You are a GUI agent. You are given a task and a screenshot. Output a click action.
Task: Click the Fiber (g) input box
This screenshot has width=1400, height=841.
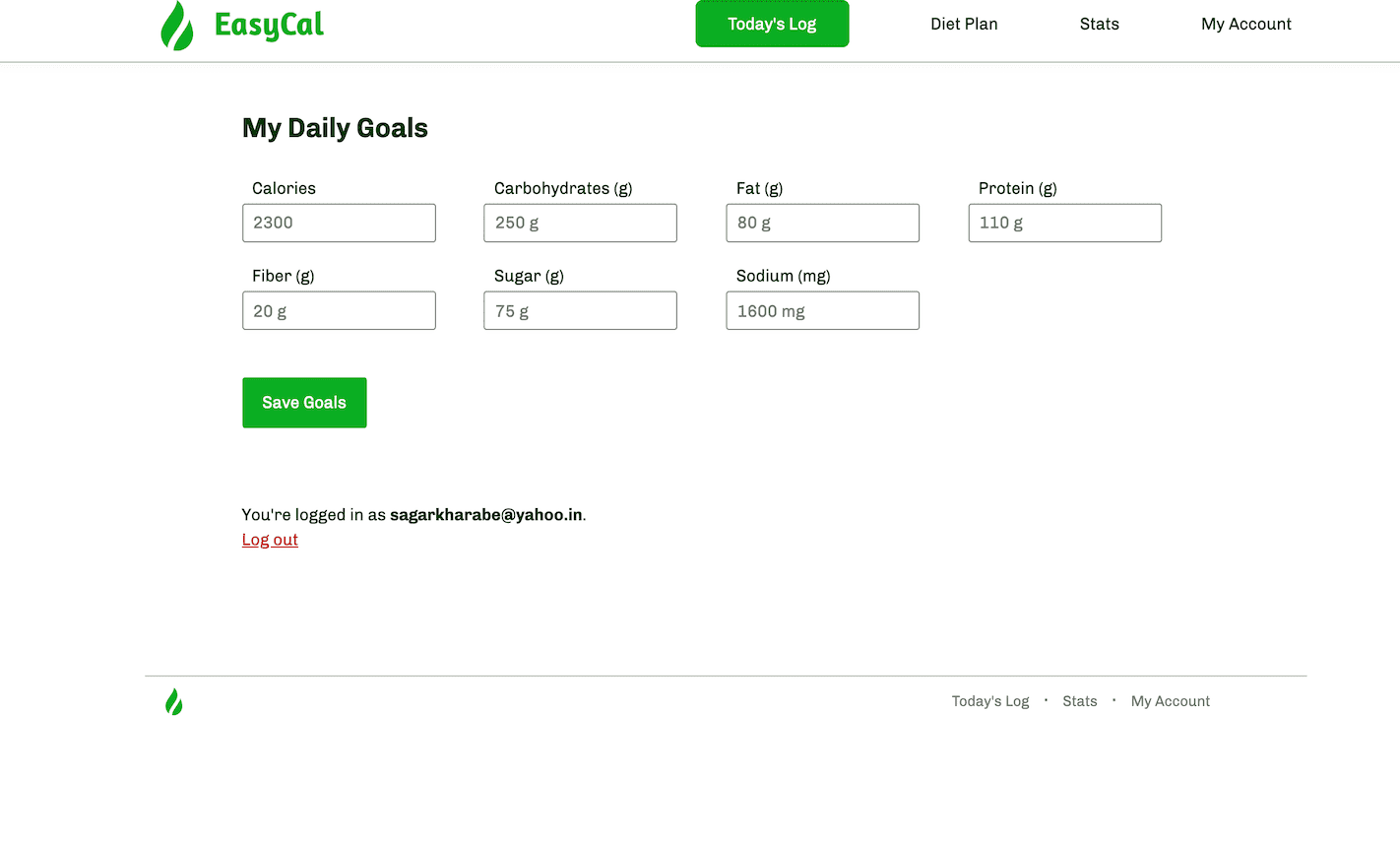click(339, 310)
